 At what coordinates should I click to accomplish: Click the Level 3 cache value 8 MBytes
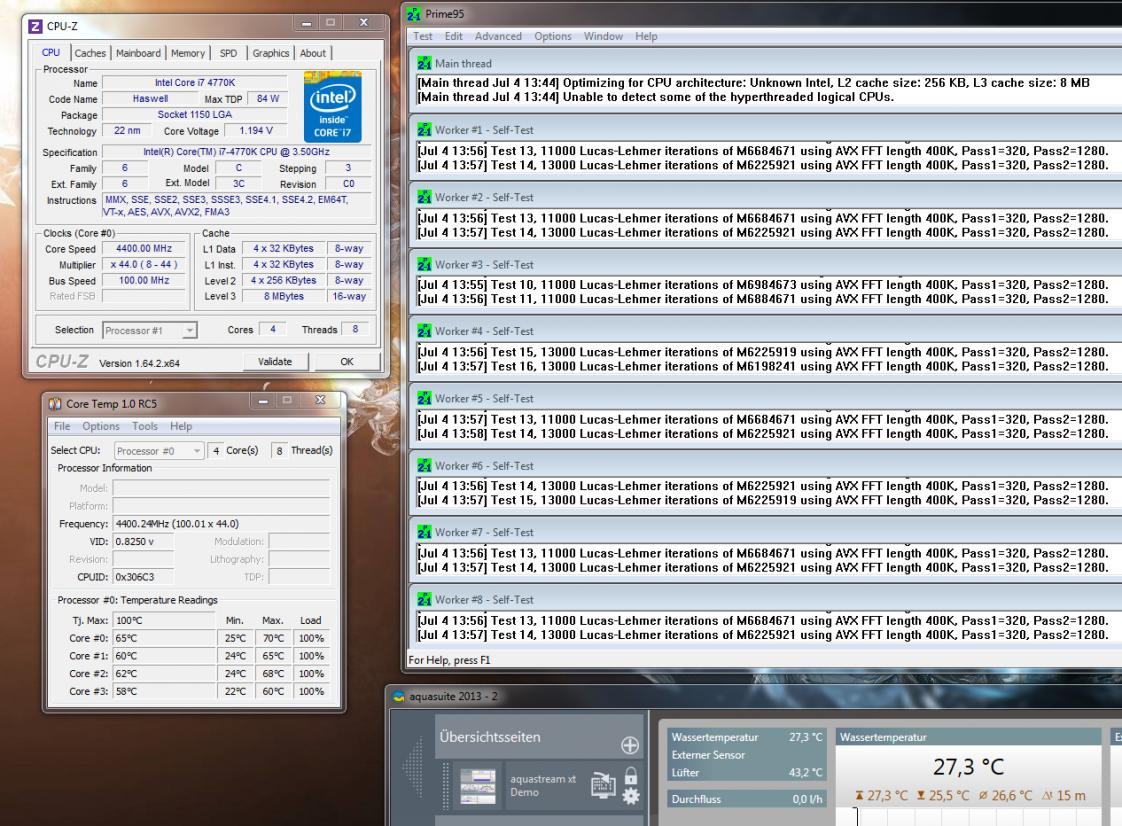(283, 296)
